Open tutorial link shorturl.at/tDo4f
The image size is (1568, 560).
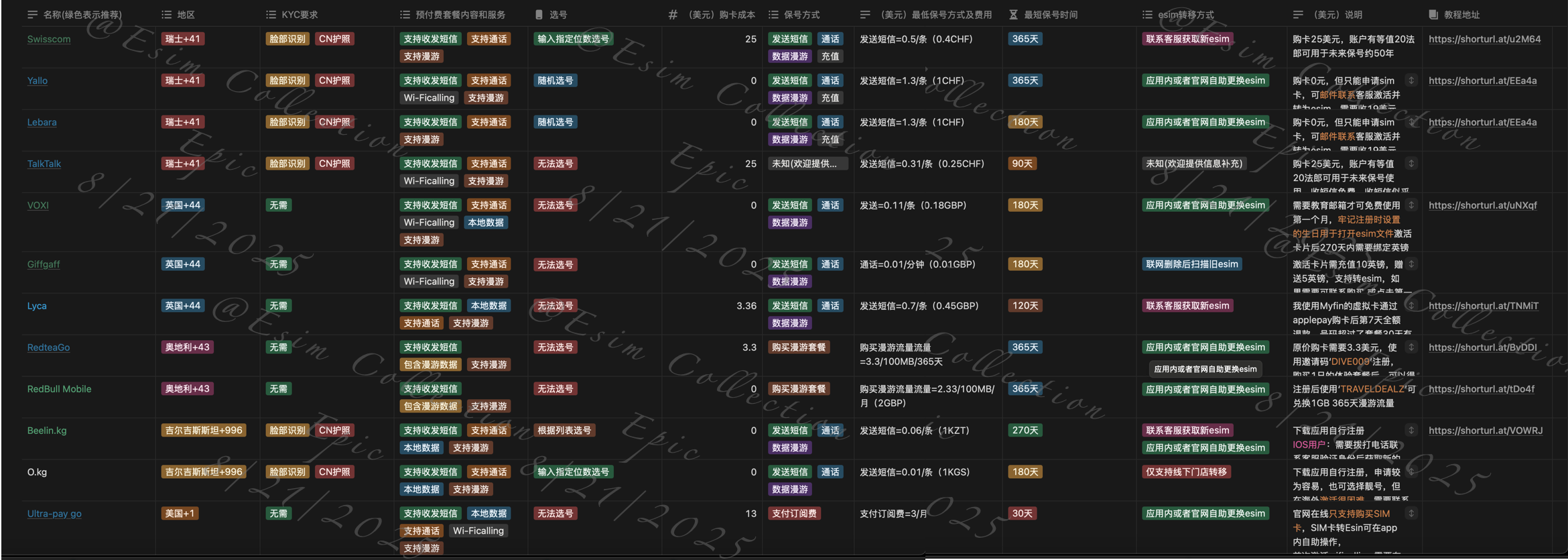(1481, 389)
